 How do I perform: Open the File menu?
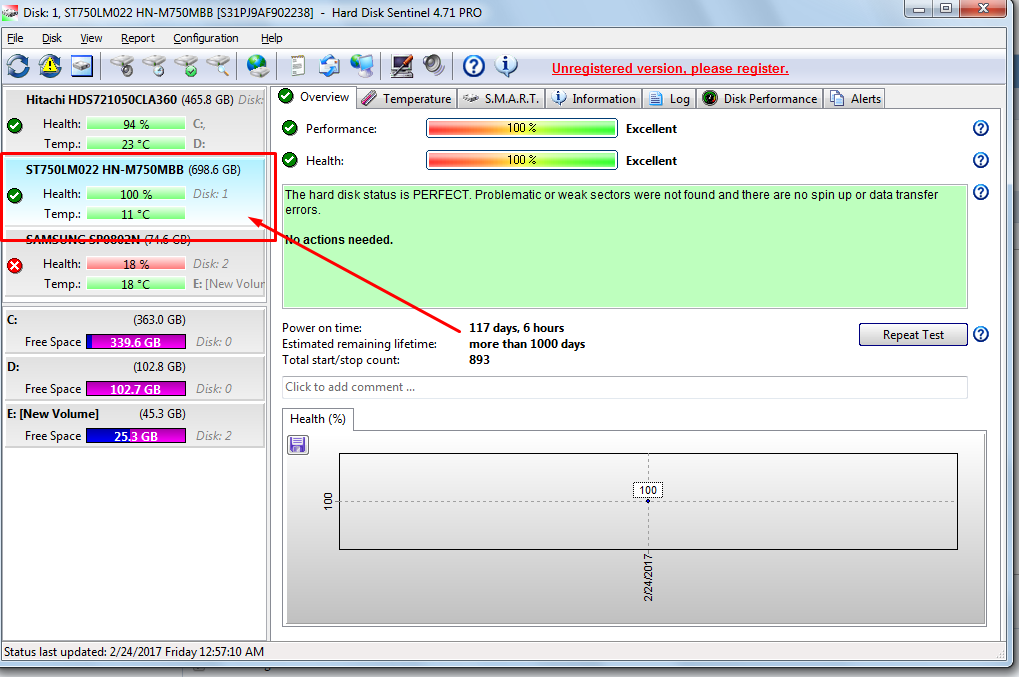[x=15, y=38]
